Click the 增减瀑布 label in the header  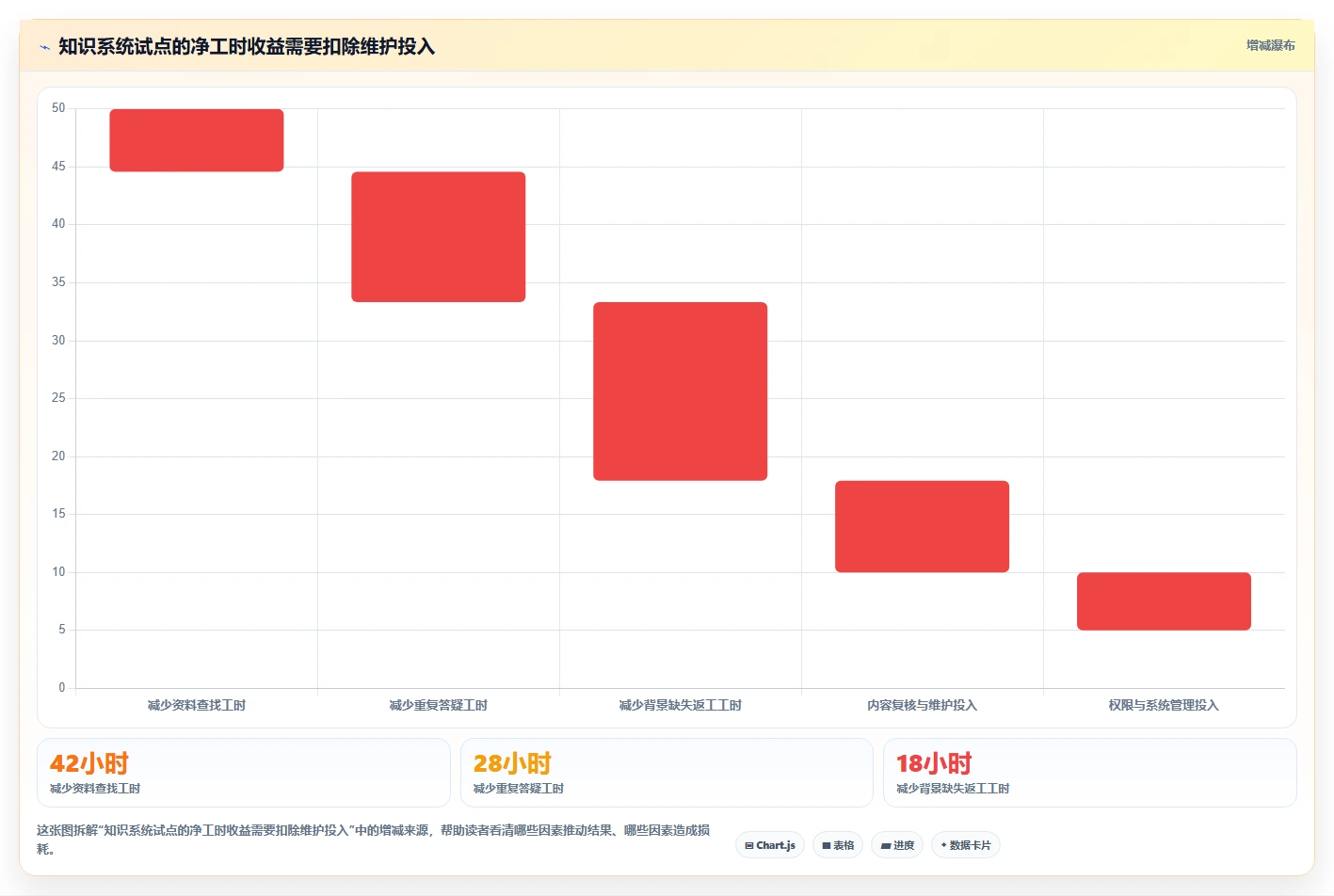(1270, 45)
